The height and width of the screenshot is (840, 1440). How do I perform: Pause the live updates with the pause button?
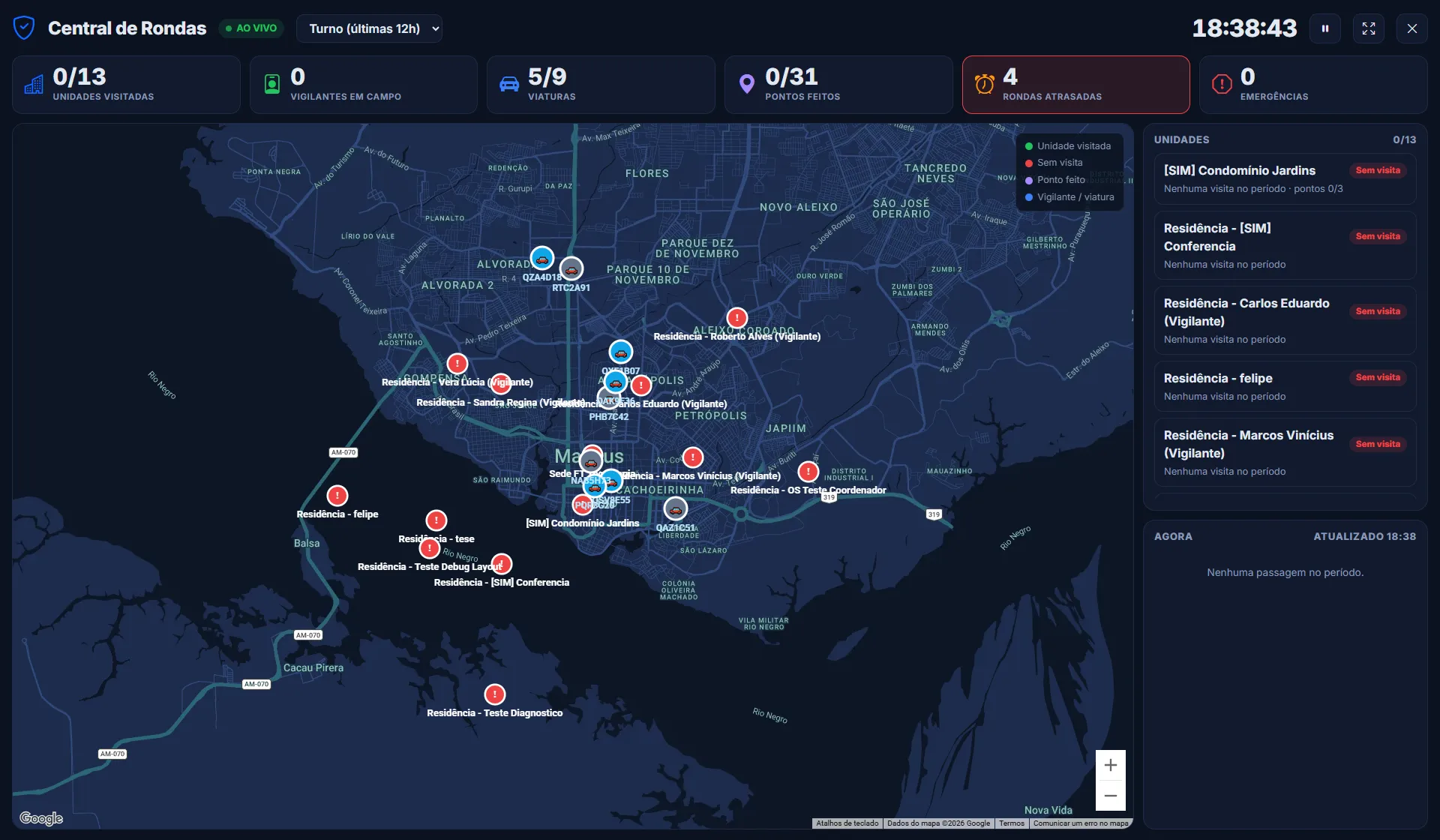point(1325,28)
